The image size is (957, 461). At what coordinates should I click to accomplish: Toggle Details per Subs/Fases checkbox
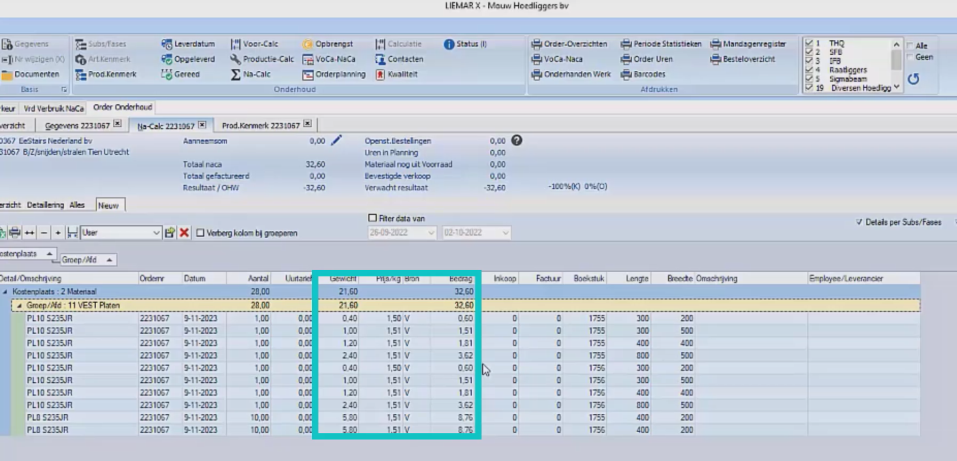(x=859, y=222)
